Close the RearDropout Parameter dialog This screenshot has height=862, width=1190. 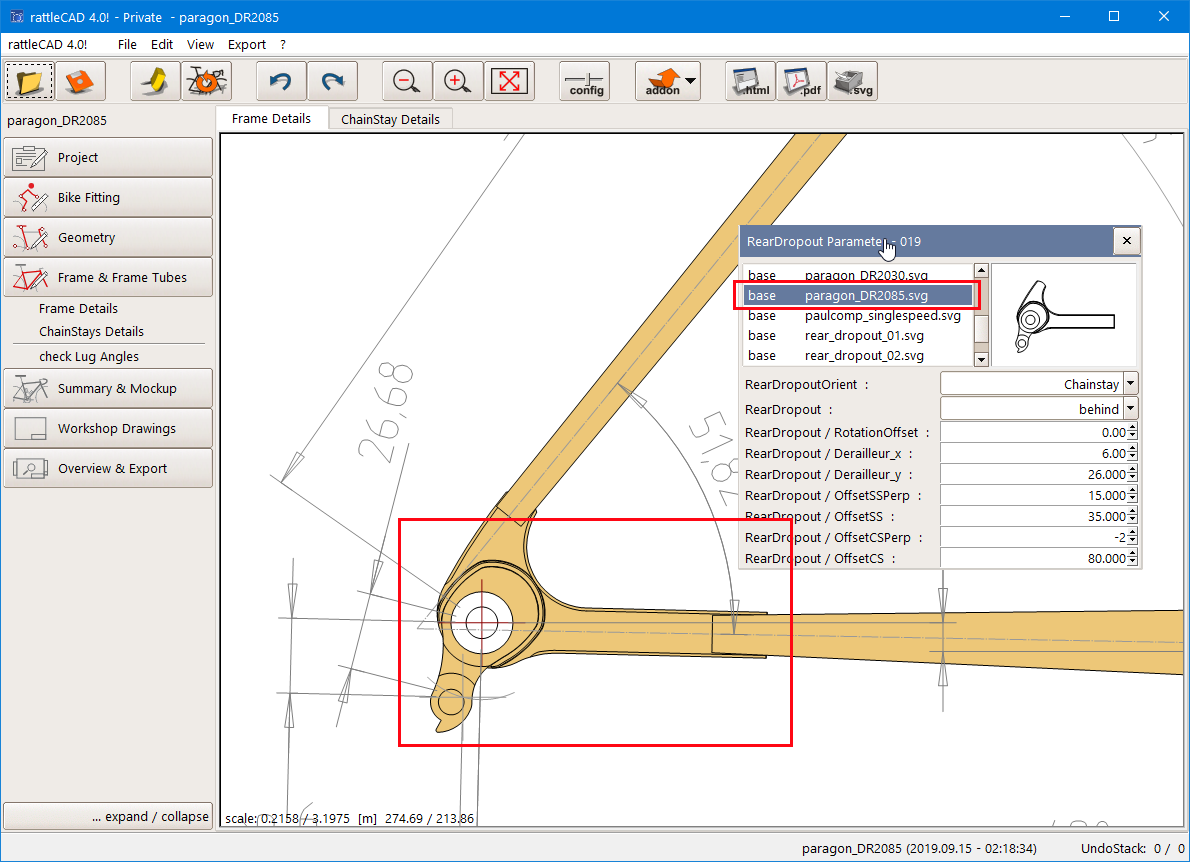1126,241
